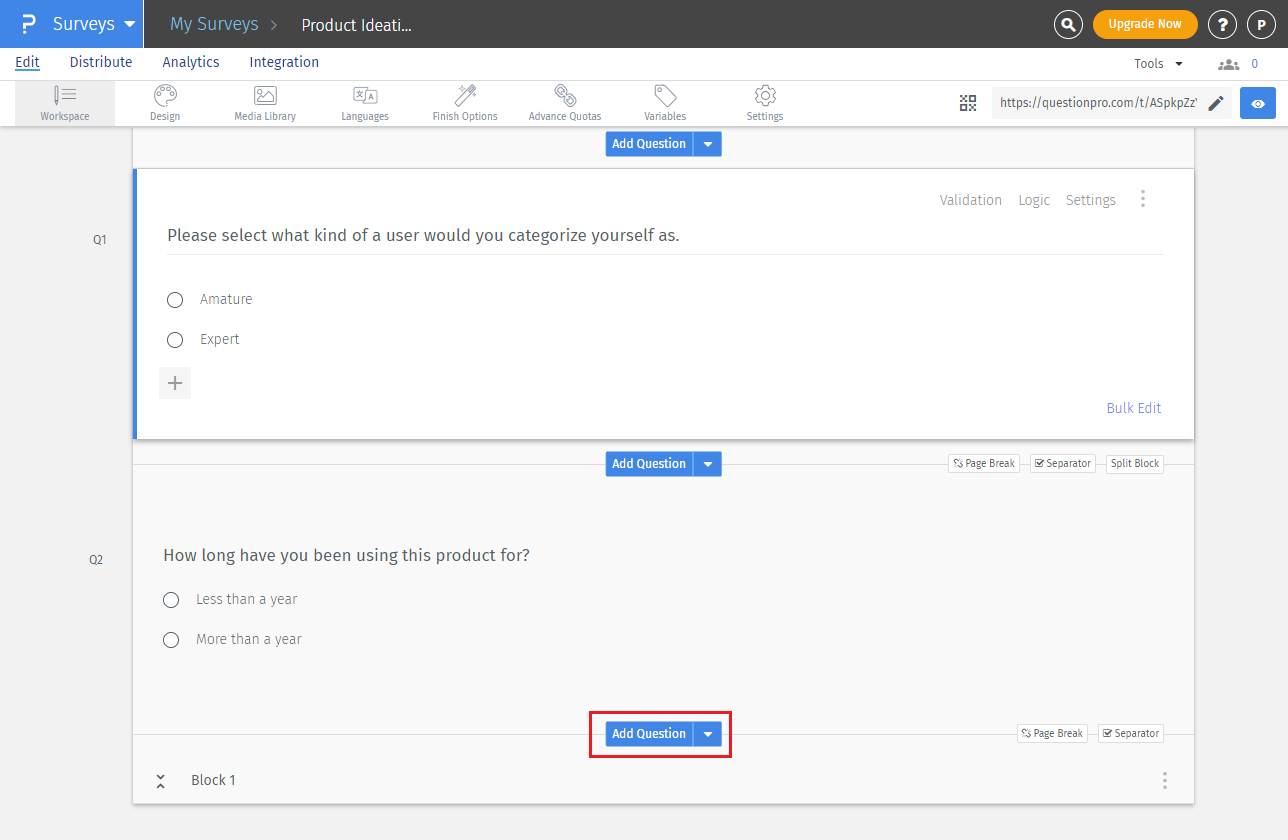Expand the Tools dropdown menu
1288x840 pixels.
(x=1158, y=63)
